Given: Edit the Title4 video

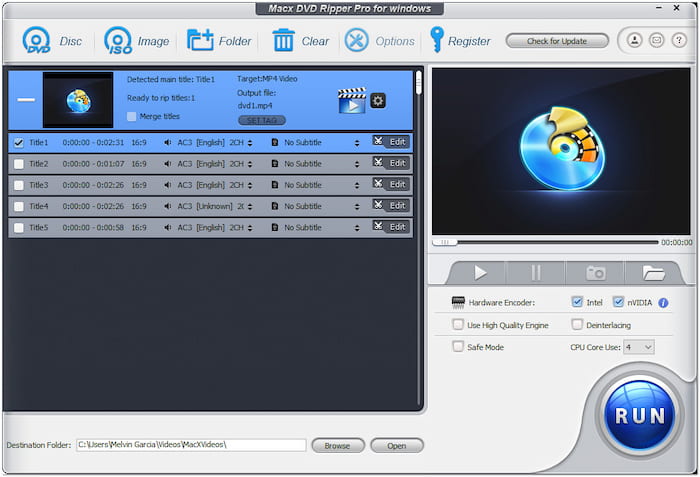Looking at the screenshot, I should [397, 205].
